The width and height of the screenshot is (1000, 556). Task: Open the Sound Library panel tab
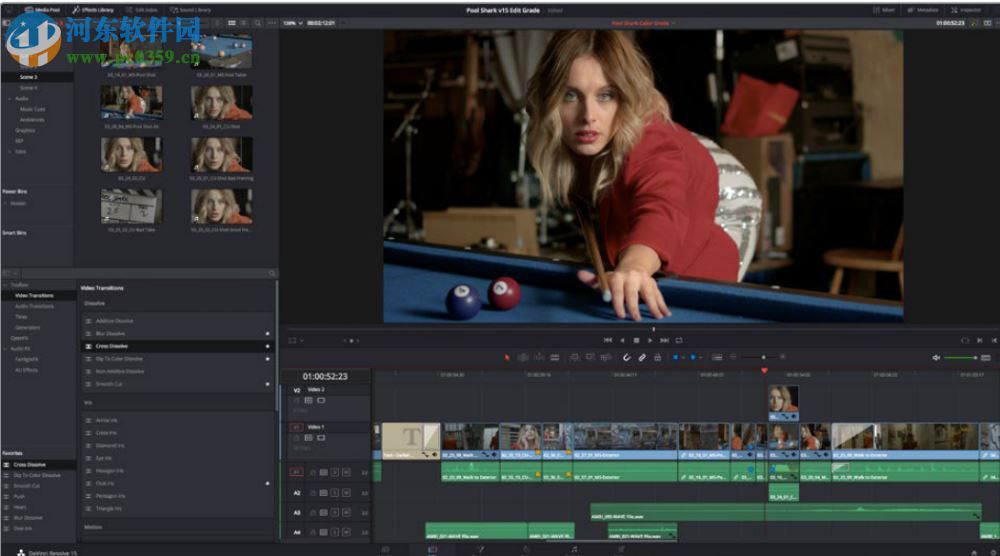pyautogui.click(x=190, y=10)
